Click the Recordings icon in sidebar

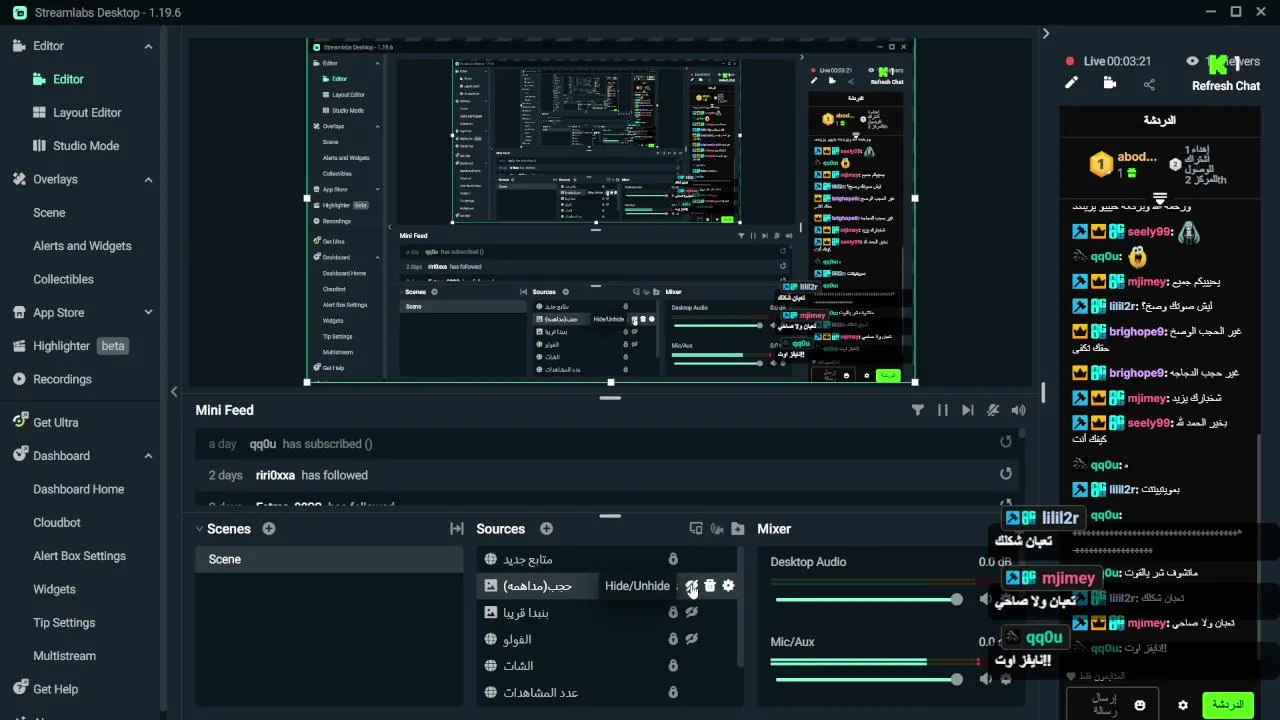click(x=20, y=379)
